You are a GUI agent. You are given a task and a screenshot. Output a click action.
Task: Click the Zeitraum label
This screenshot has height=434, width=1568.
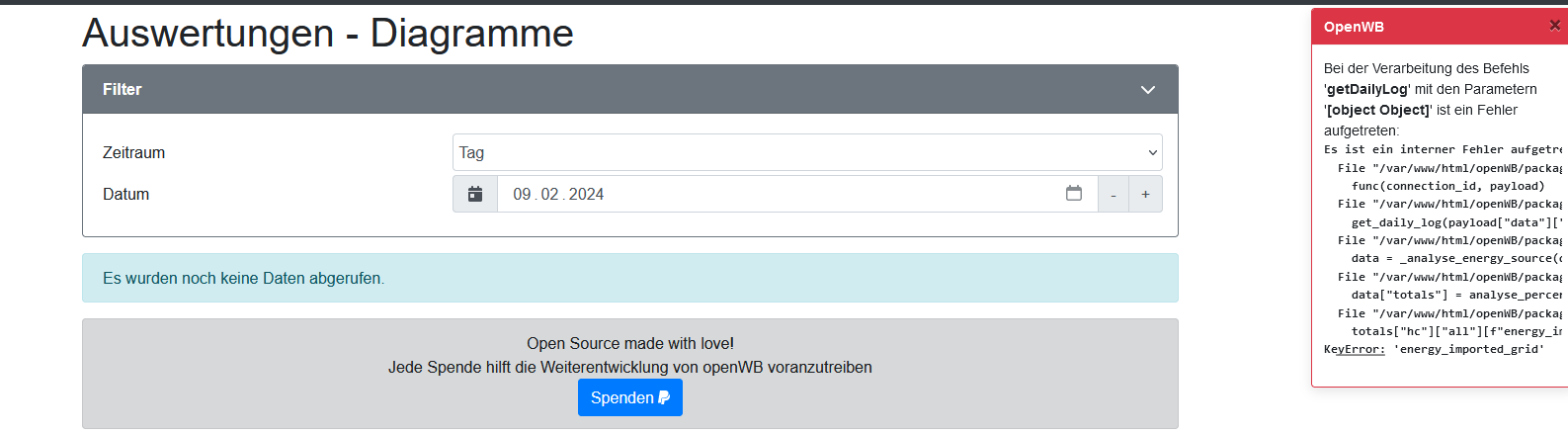(133, 153)
